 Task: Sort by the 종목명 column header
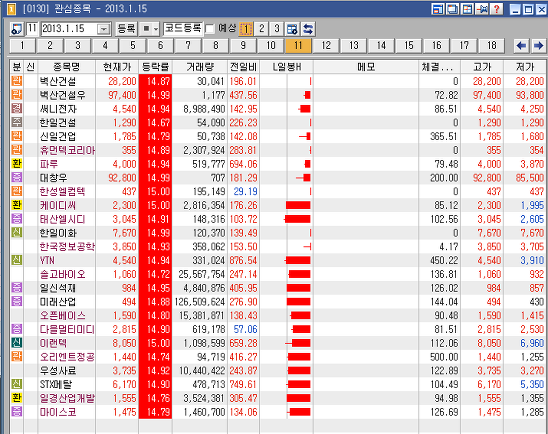click(x=66, y=67)
